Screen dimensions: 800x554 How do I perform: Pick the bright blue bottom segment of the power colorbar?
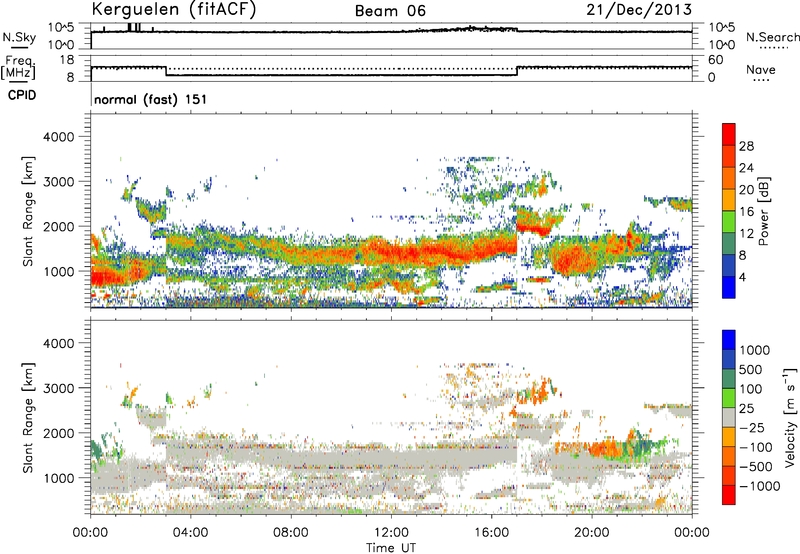pyautogui.click(x=729, y=287)
